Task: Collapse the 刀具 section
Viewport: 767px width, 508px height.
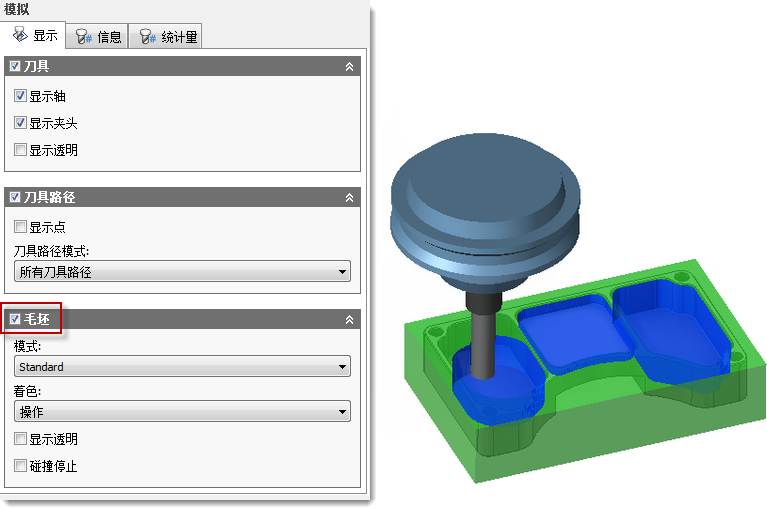Action: (x=349, y=66)
